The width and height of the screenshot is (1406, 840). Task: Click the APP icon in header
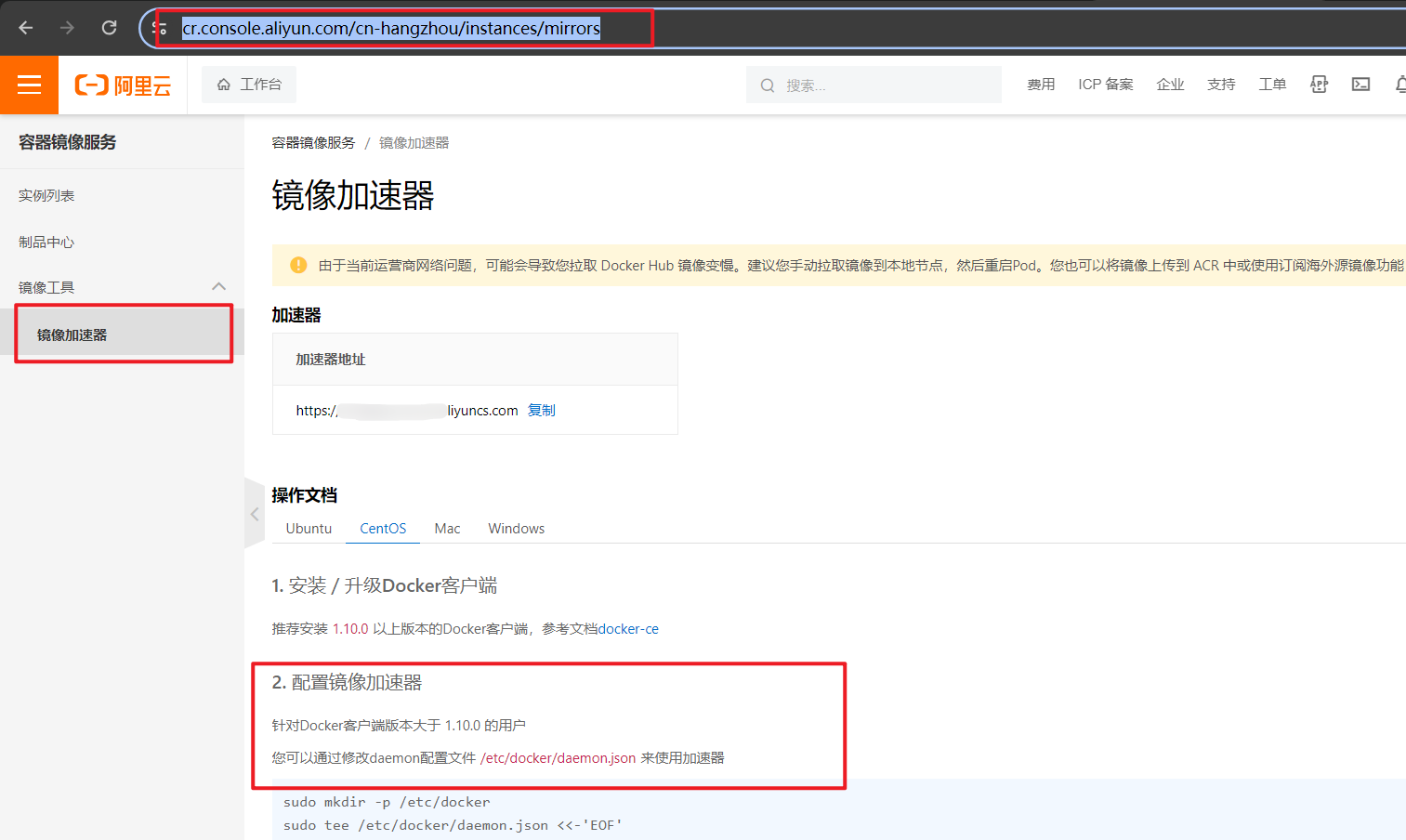coord(1319,85)
